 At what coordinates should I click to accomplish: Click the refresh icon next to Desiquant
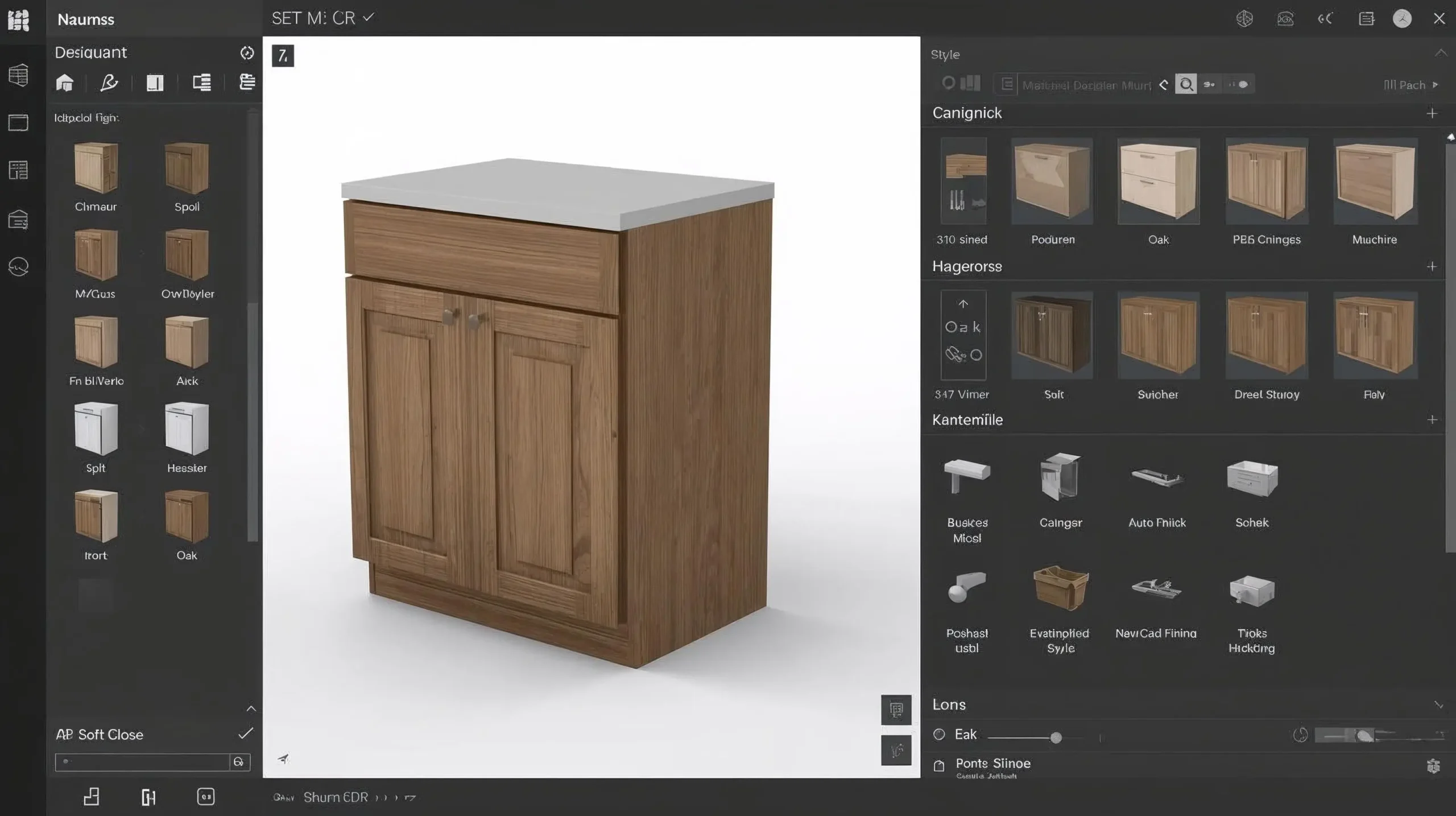pyautogui.click(x=247, y=53)
